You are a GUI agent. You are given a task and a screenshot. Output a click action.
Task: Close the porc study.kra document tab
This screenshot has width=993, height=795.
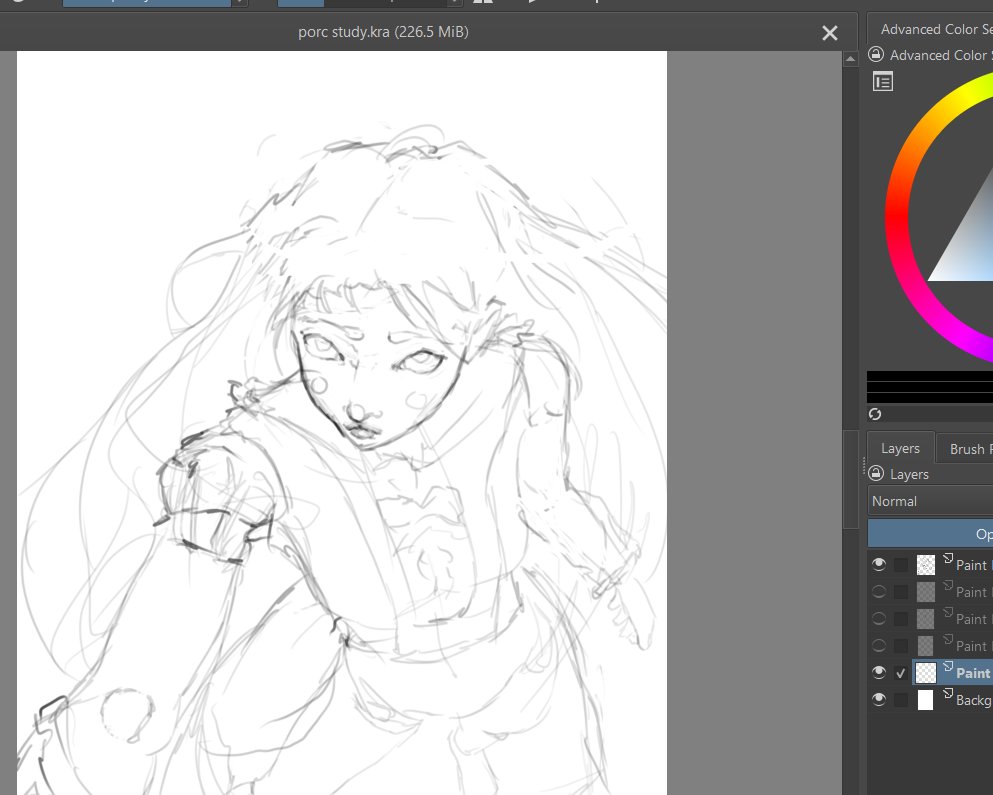(x=830, y=33)
